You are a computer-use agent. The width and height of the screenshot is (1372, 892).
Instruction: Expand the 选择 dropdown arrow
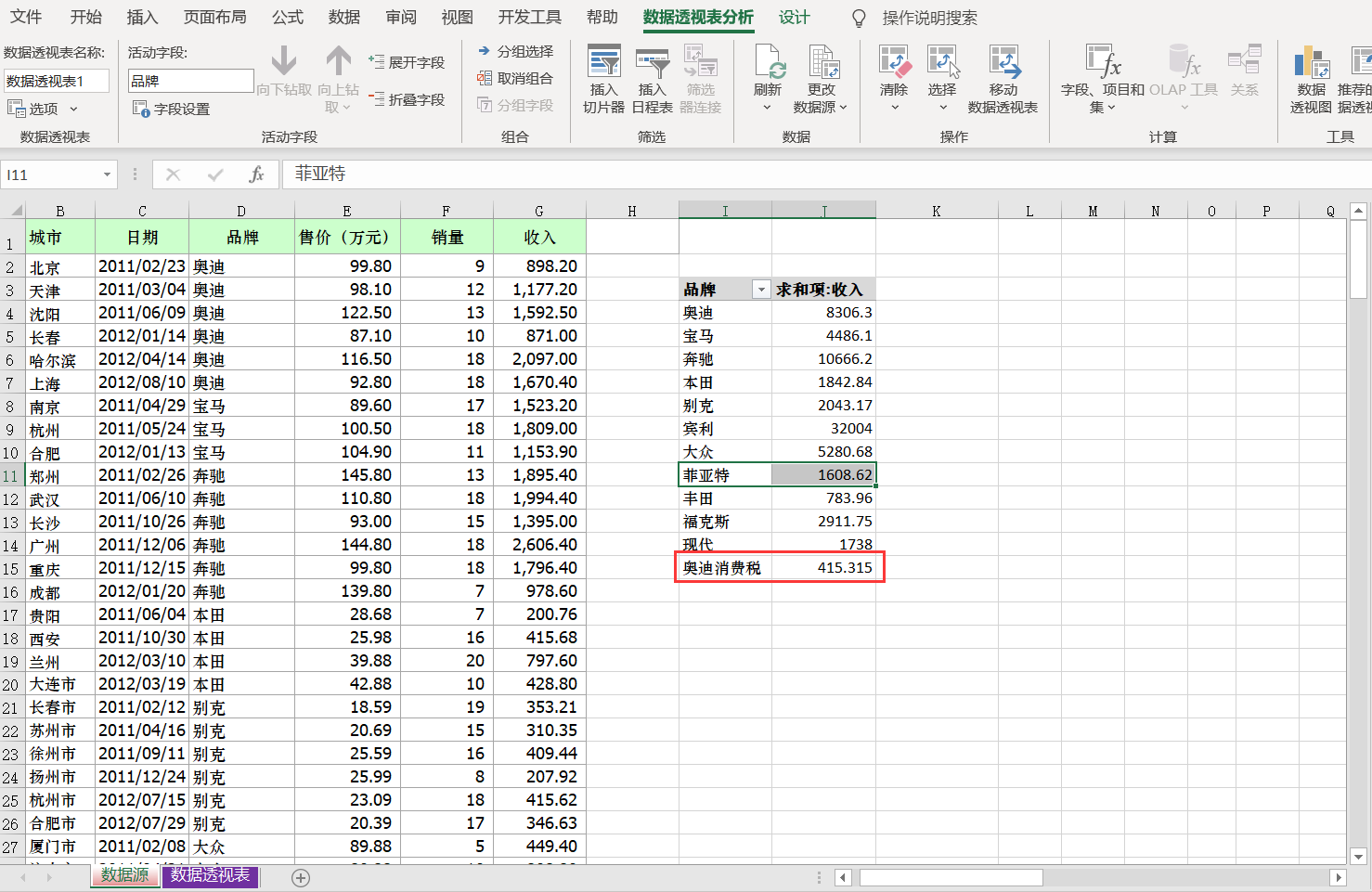point(942,108)
